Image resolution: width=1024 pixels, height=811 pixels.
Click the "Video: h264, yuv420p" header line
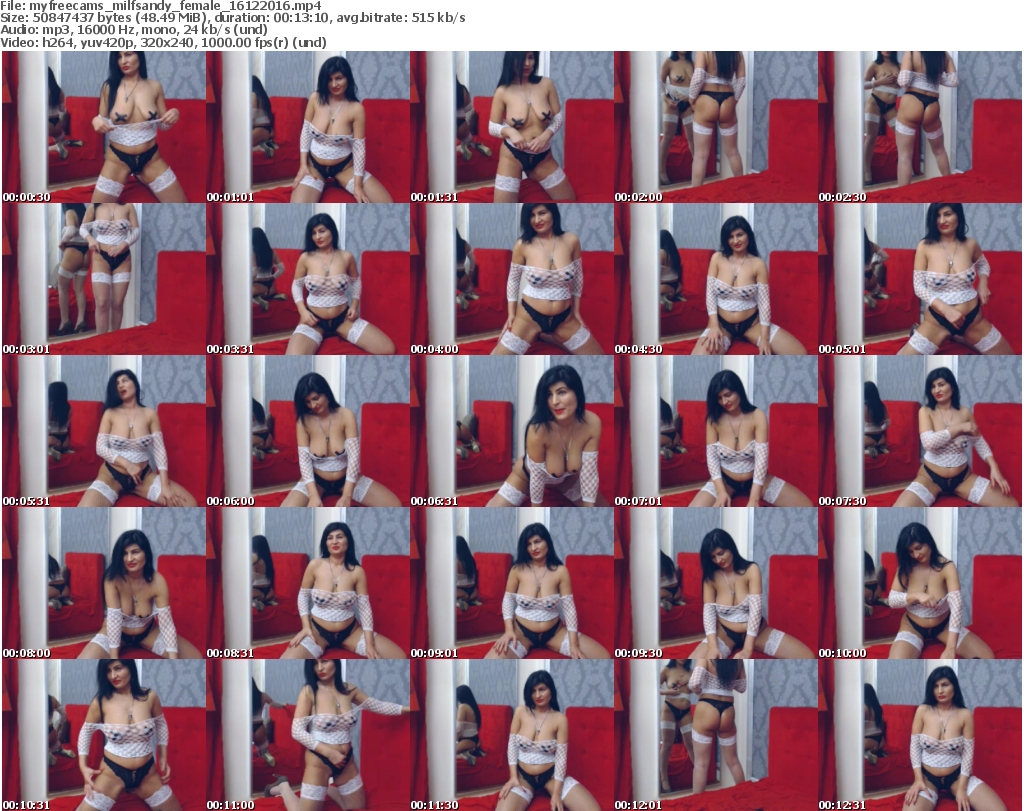163,43
